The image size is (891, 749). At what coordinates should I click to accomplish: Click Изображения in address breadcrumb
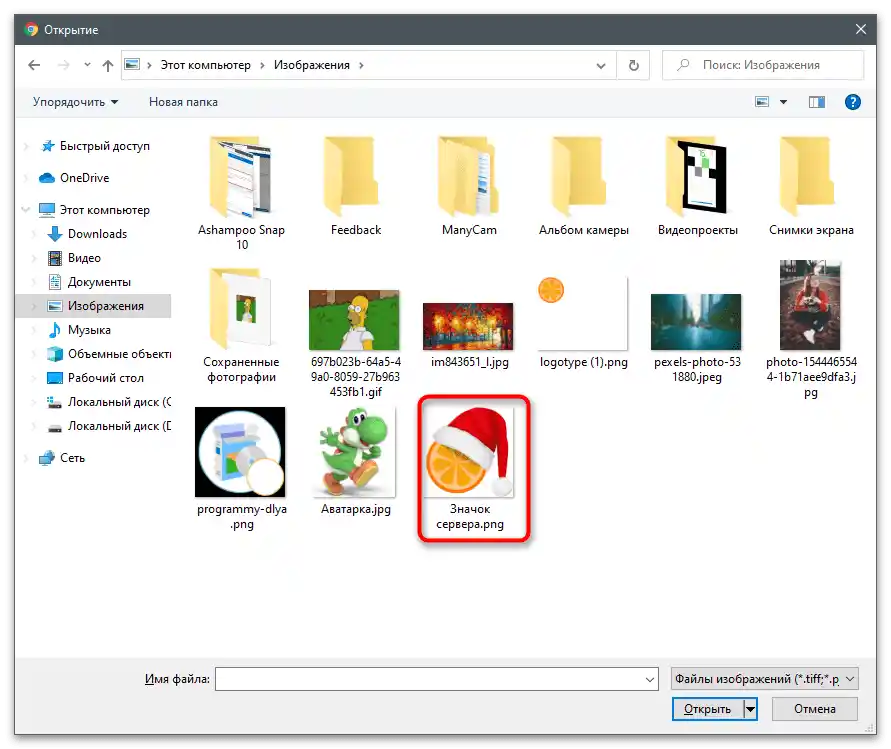pos(311,65)
